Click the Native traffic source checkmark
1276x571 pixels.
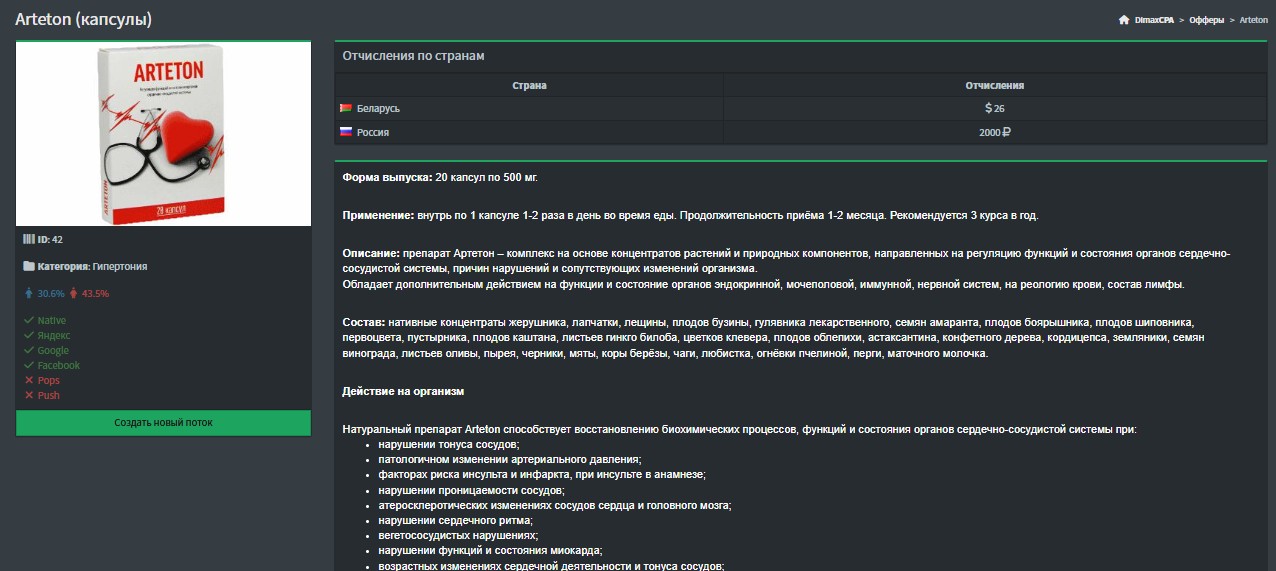click(29, 320)
